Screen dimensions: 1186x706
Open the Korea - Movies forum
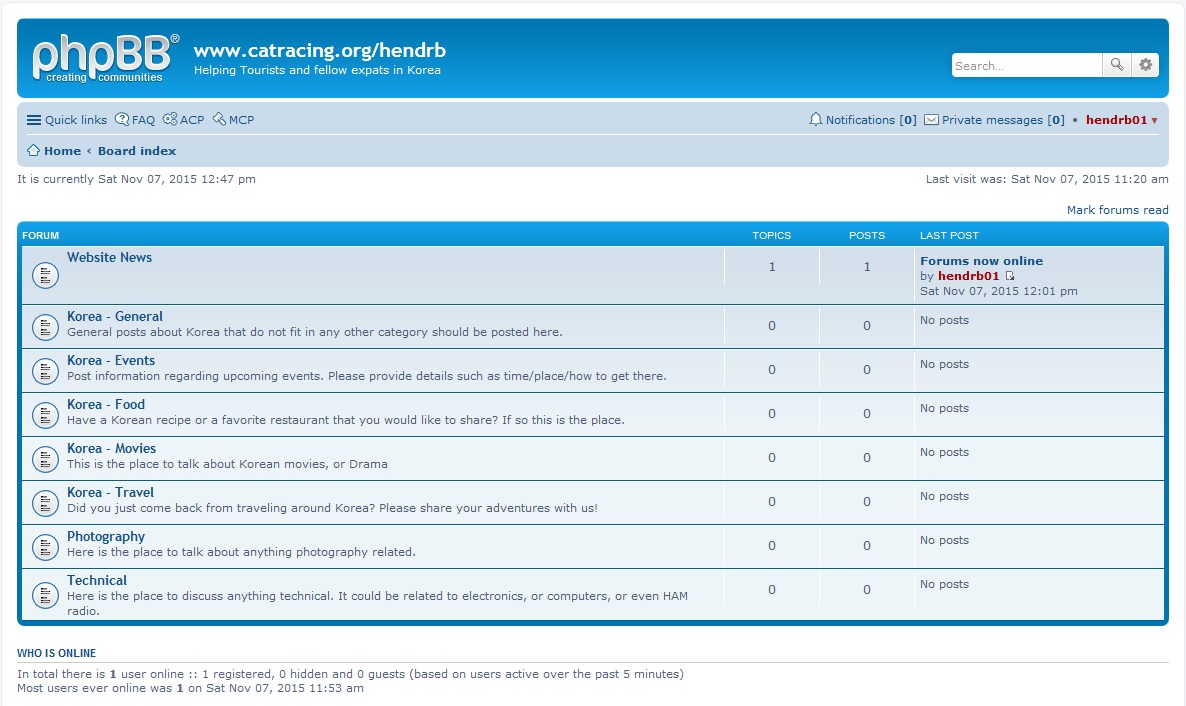click(x=111, y=448)
